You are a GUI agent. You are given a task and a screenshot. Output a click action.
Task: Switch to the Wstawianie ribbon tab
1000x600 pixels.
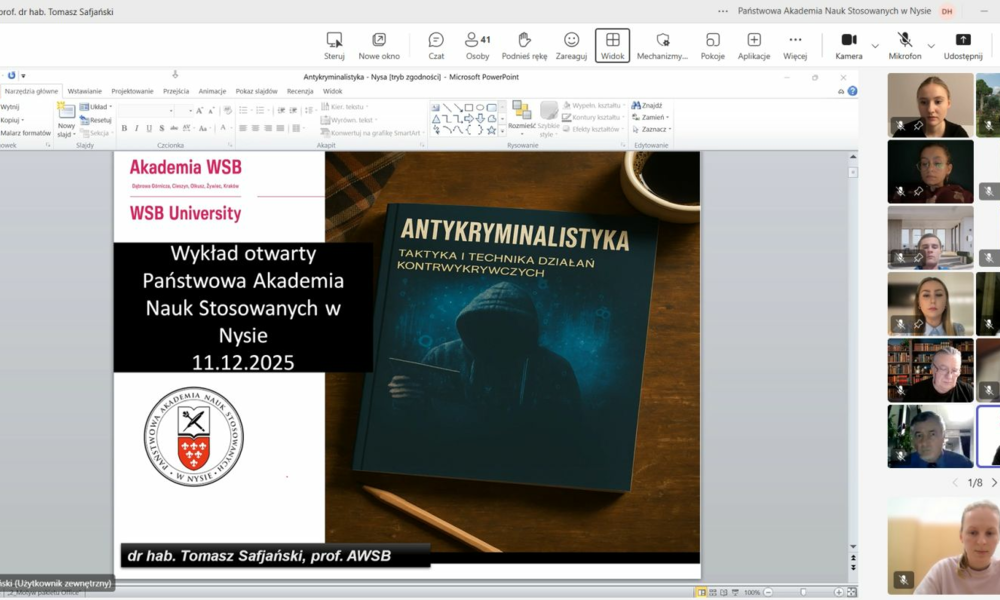85,90
